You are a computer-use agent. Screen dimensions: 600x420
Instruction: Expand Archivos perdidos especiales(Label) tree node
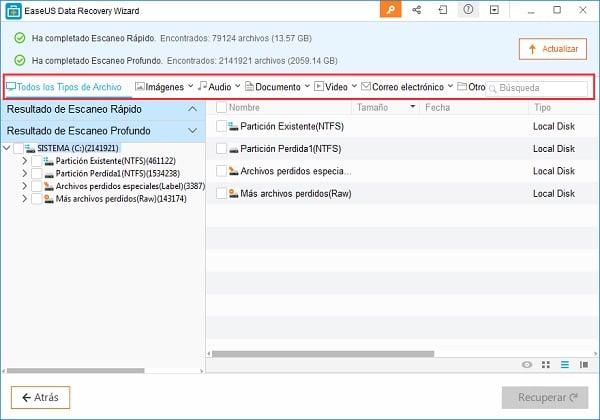tap(24, 186)
